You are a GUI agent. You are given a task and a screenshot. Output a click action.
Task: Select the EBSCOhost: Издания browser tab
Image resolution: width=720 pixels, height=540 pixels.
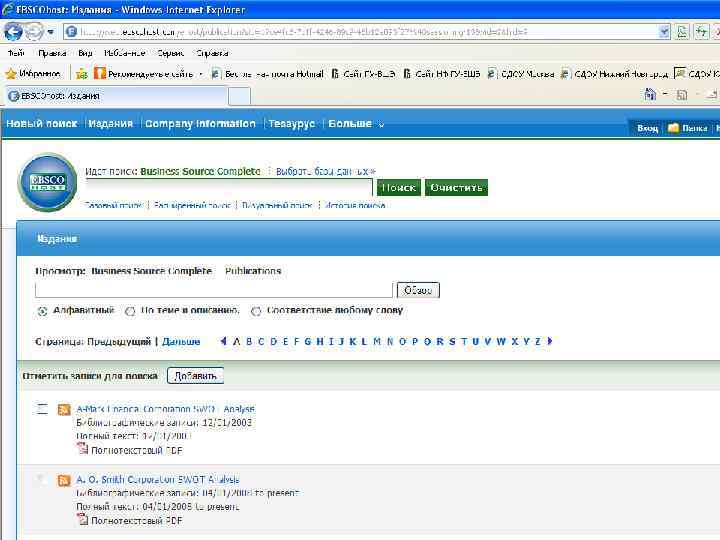point(115,96)
